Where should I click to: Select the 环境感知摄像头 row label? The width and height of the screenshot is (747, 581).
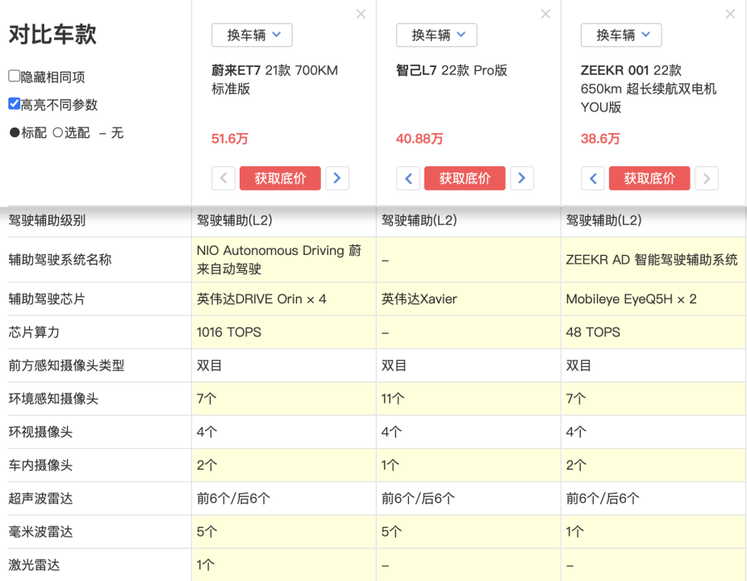(53, 399)
